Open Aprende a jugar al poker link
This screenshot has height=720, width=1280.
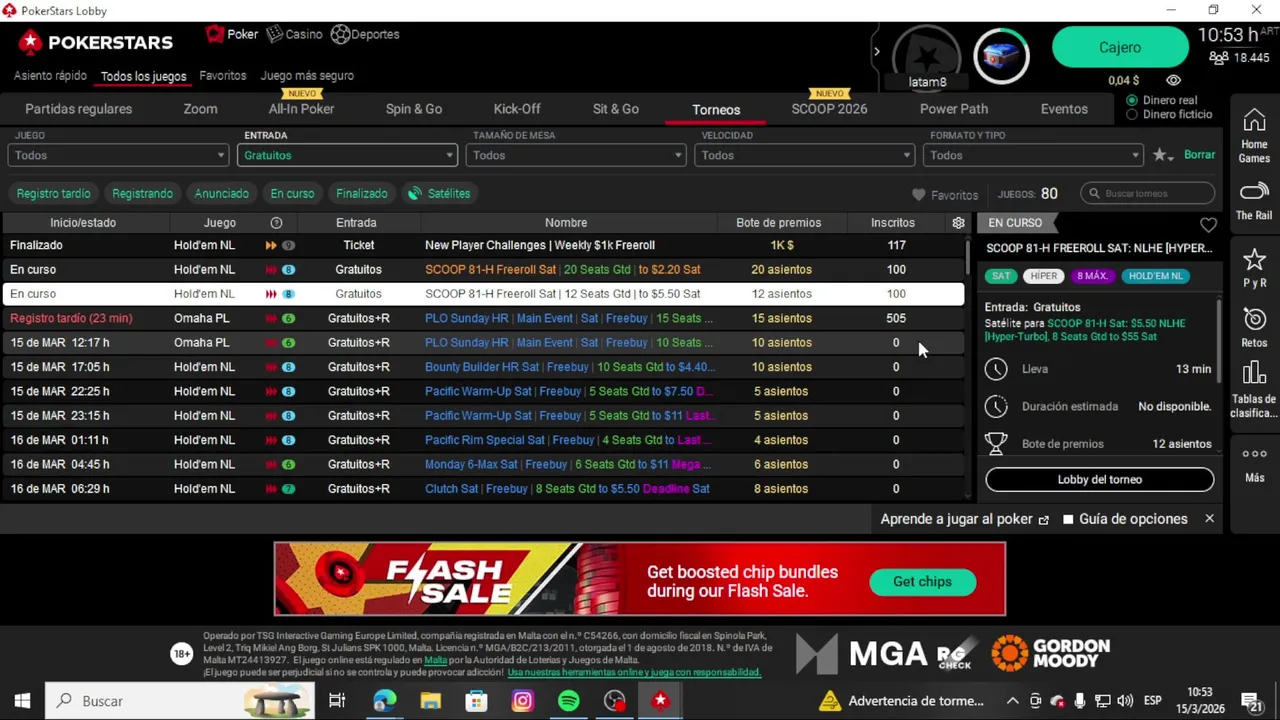964,519
